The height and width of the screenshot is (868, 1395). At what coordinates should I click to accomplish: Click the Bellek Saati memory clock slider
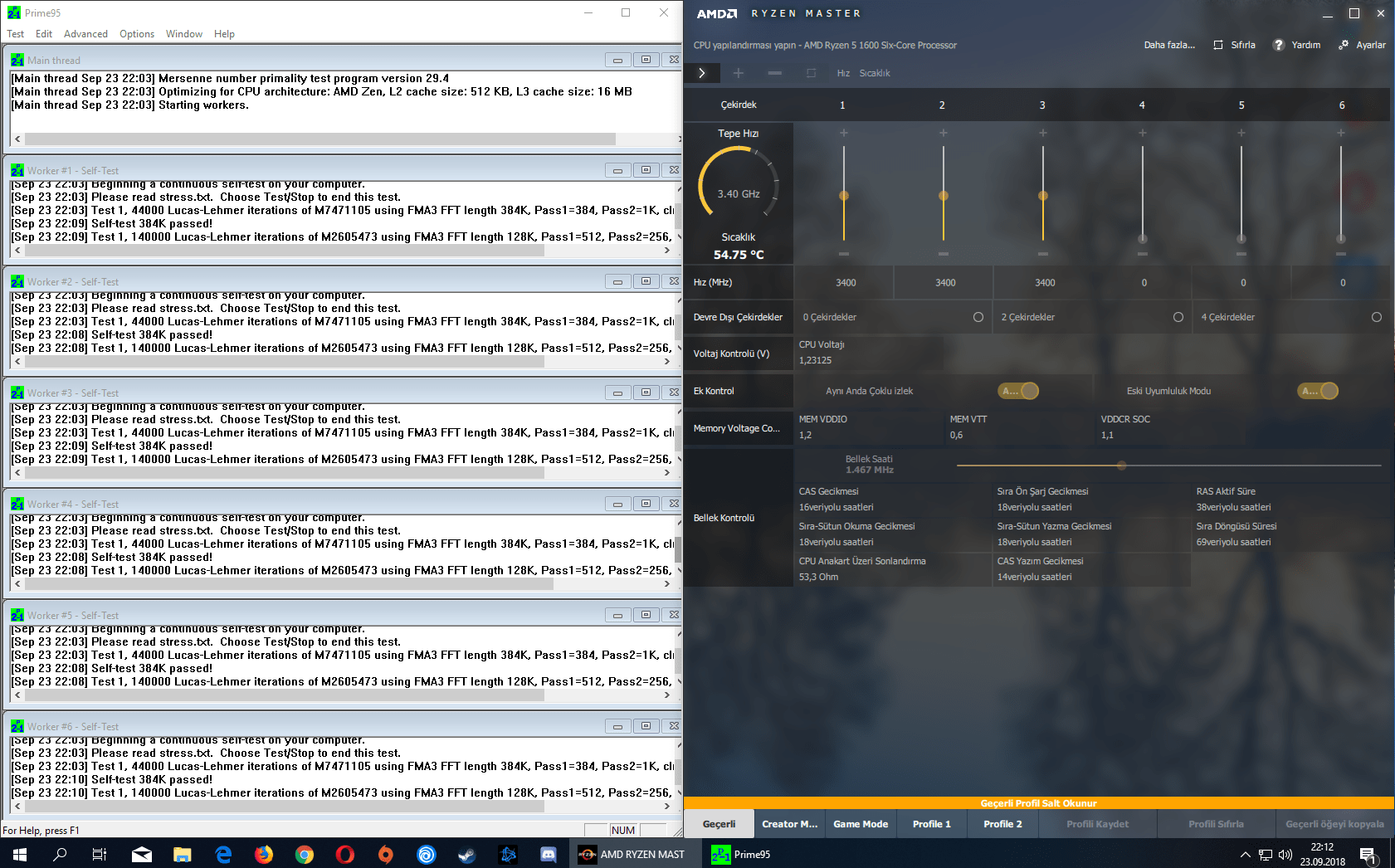click(1168, 466)
